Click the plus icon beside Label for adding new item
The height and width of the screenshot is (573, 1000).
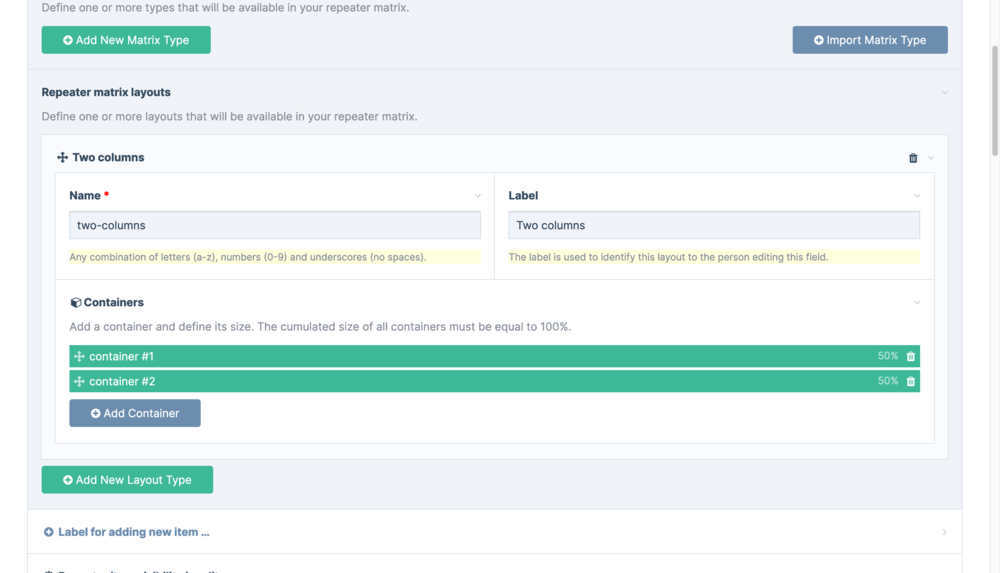pos(49,532)
